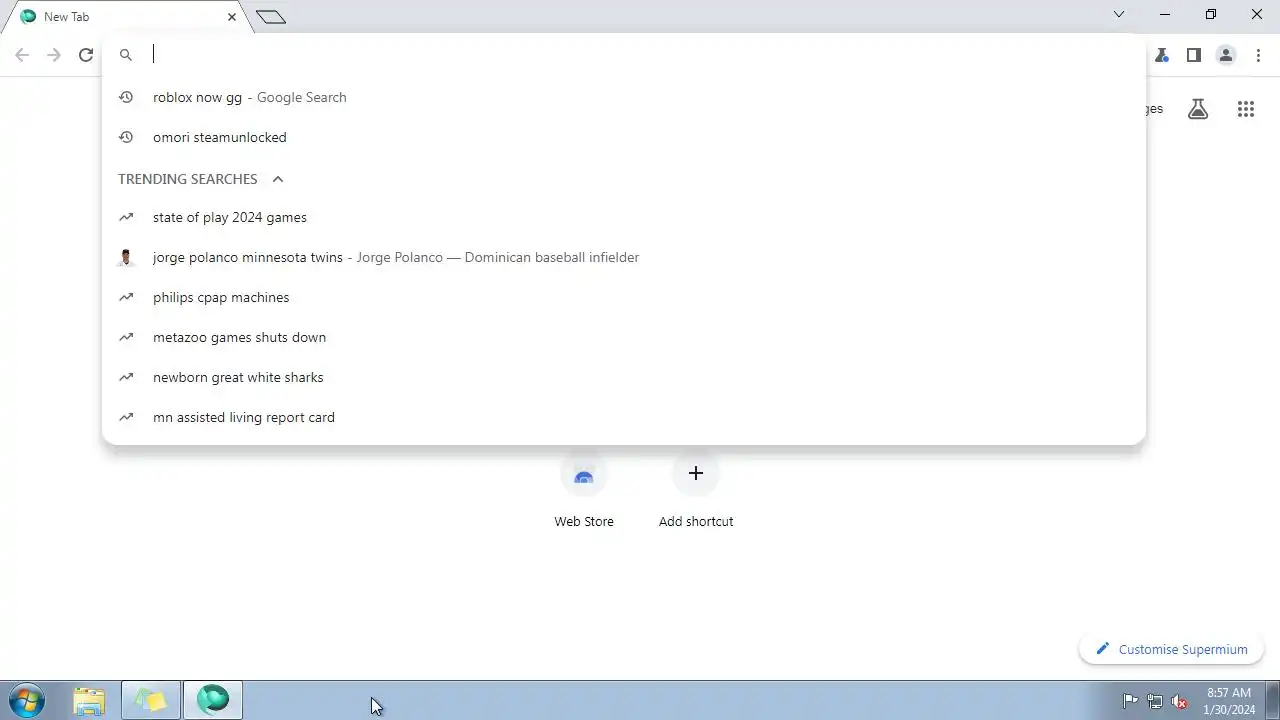This screenshot has height=720, width=1280.
Task: Click the Jorge Polanco thumbnail image
Action: 126,257
